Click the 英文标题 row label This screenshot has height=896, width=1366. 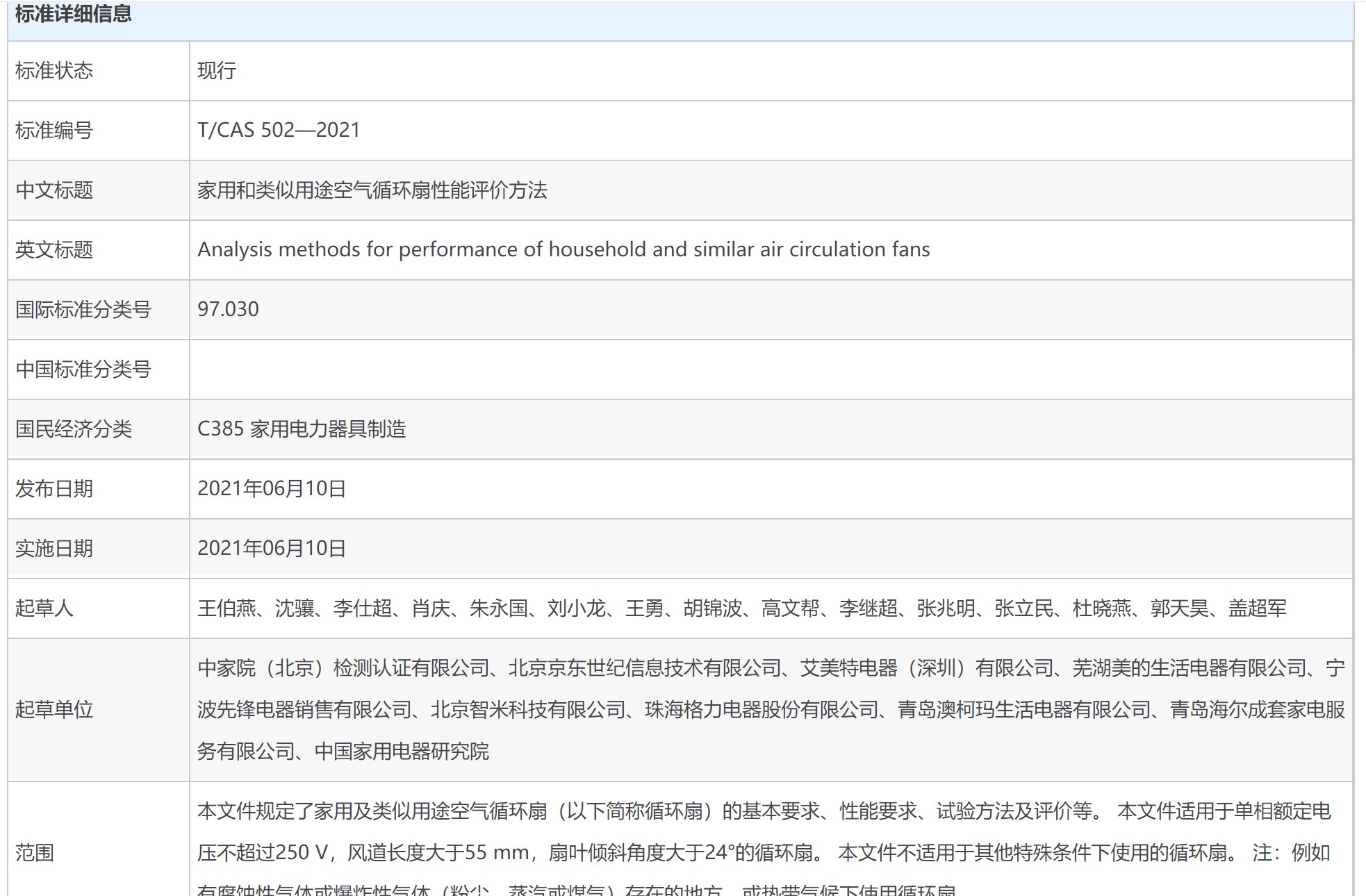click(x=54, y=250)
